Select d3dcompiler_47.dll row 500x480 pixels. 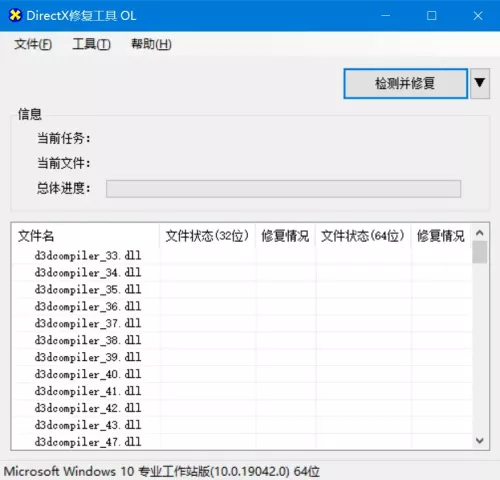tap(242, 442)
